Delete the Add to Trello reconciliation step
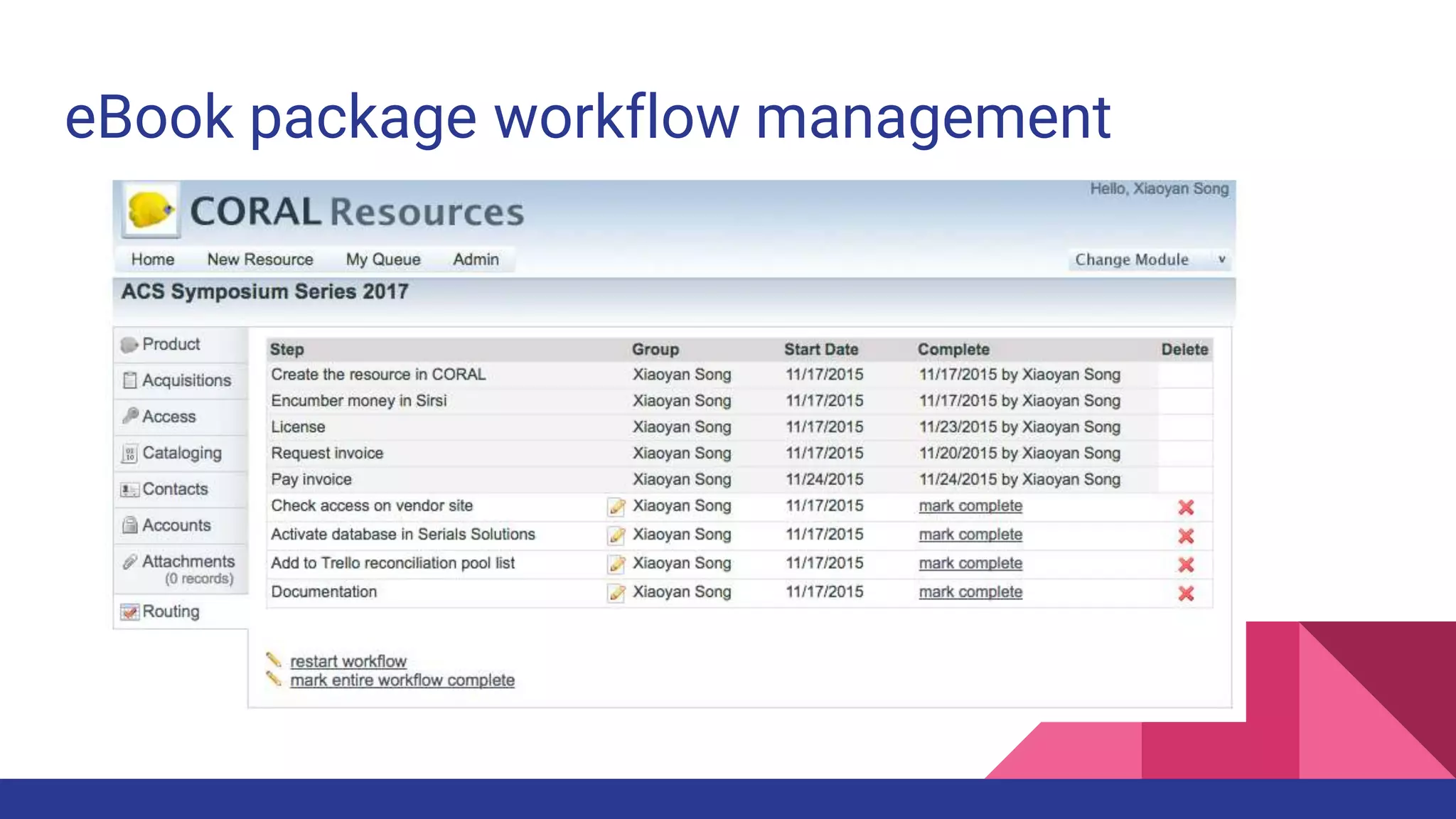 1186,564
